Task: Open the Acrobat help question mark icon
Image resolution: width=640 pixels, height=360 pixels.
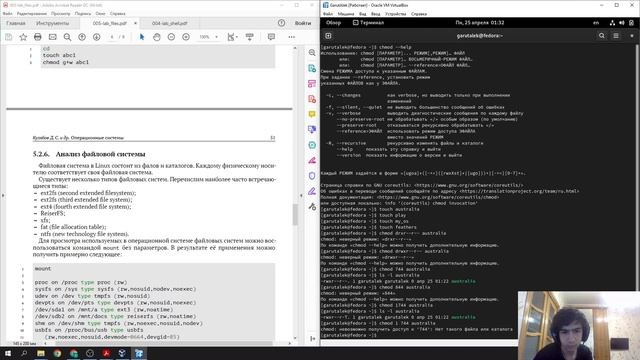Action: [282, 23]
